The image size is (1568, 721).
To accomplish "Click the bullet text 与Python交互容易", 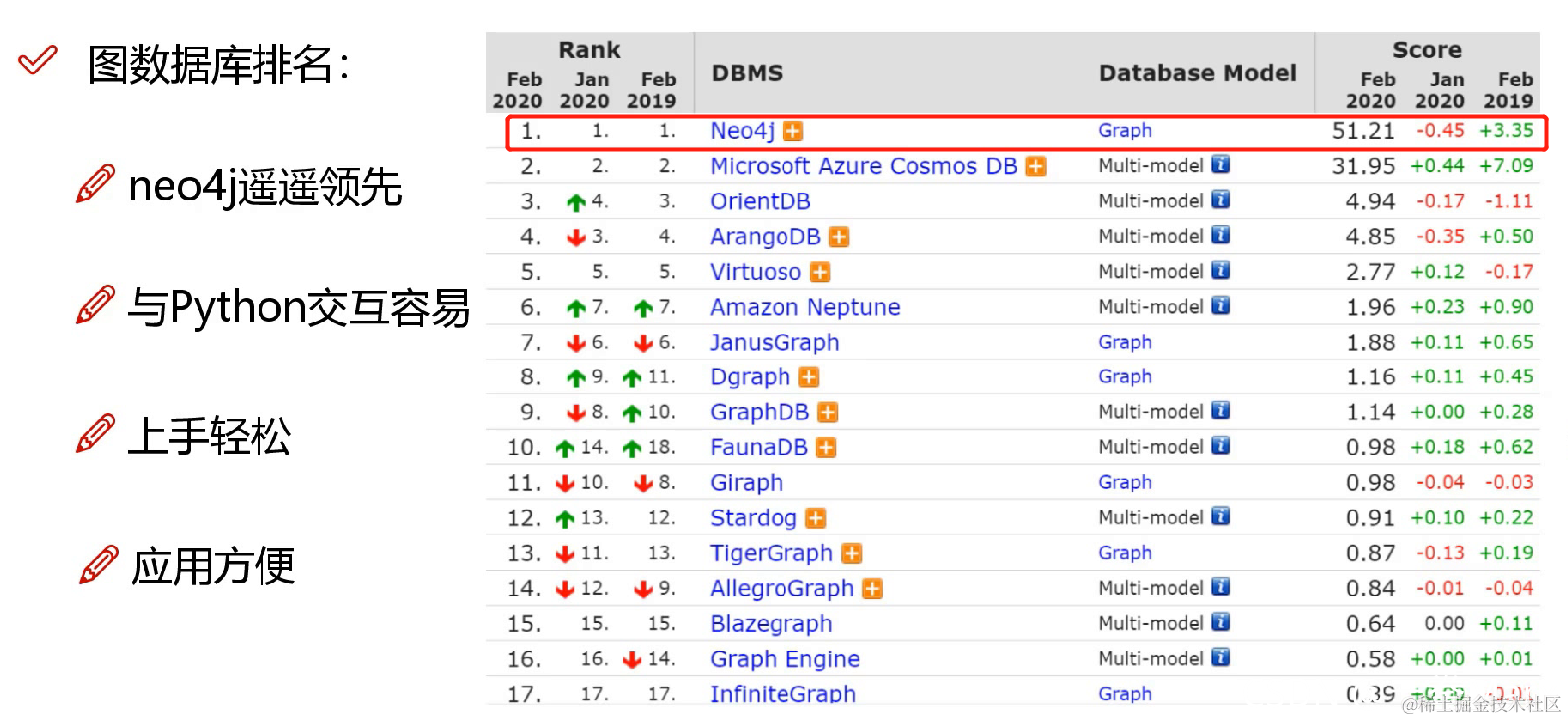I will pyautogui.click(x=298, y=308).
